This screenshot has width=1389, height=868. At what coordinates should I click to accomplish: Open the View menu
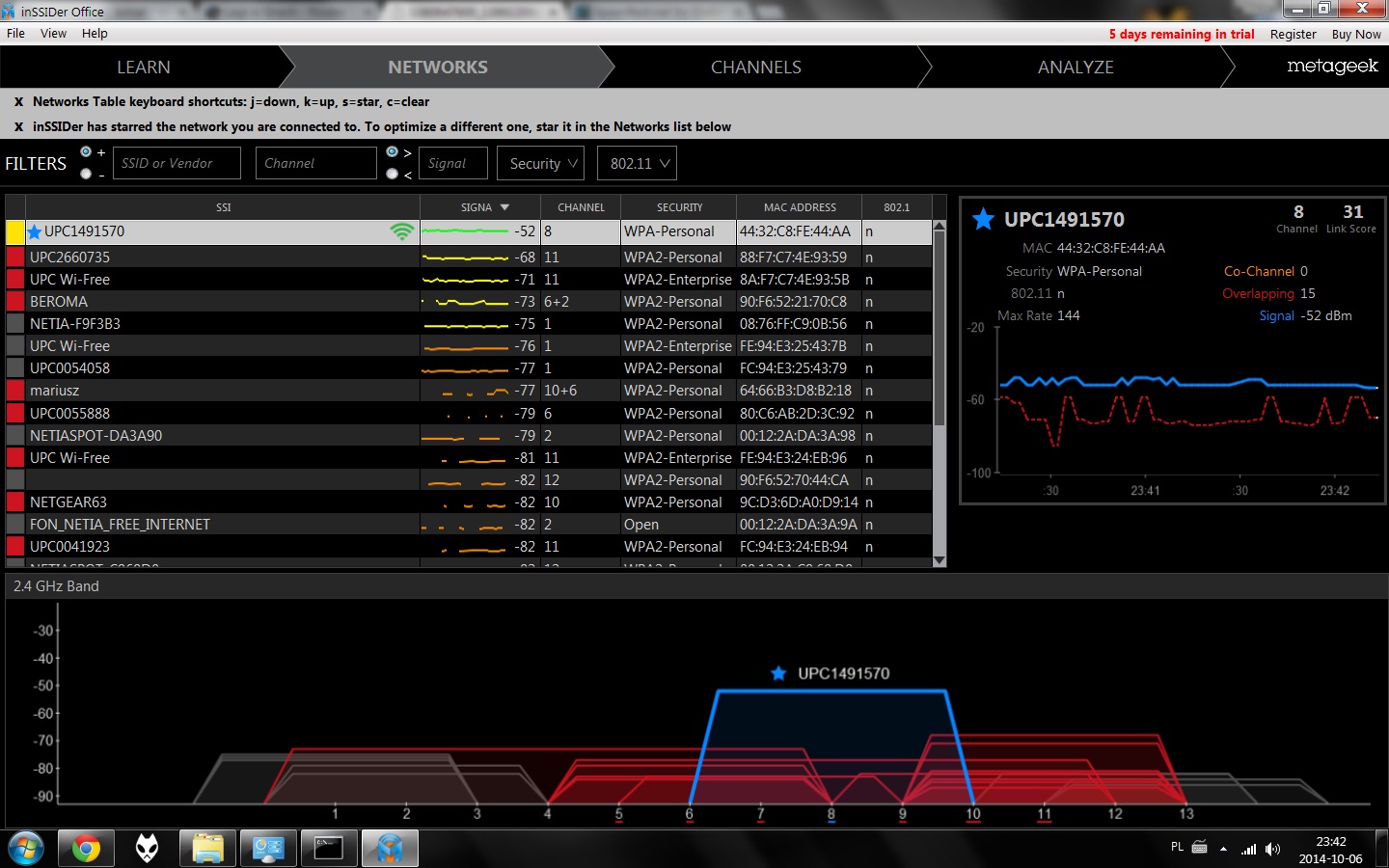click(x=53, y=34)
